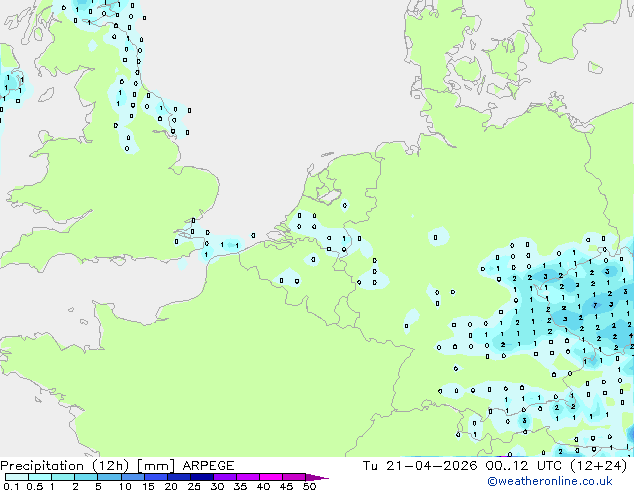Click the legend swatch between 30 and 35
Screen dimensions: 634x490
[x=225, y=477]
